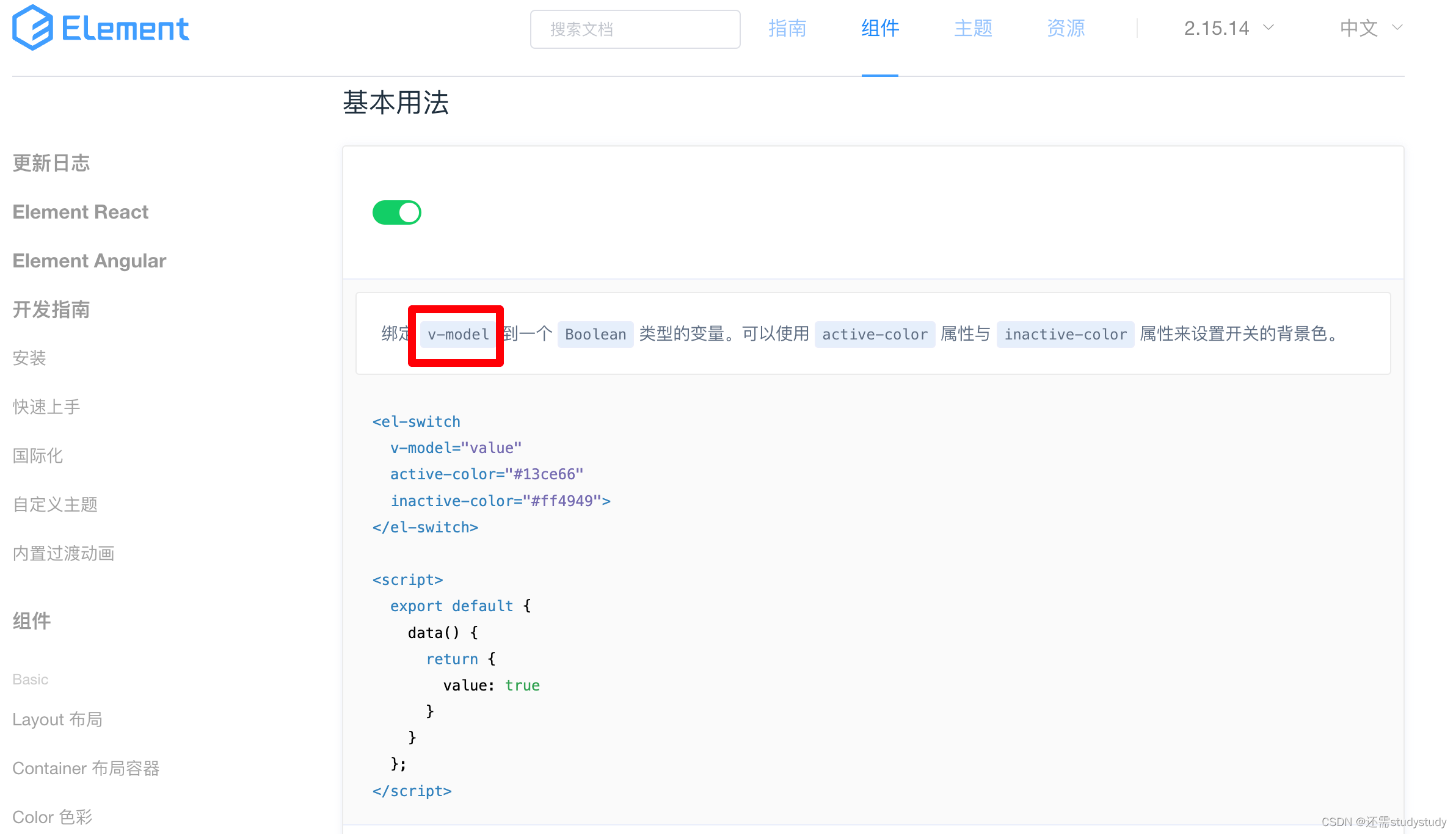The height and width of the screenshot is (834, 1456).
Task: Open the Color 色彩 component page
Action: (53, 818)
